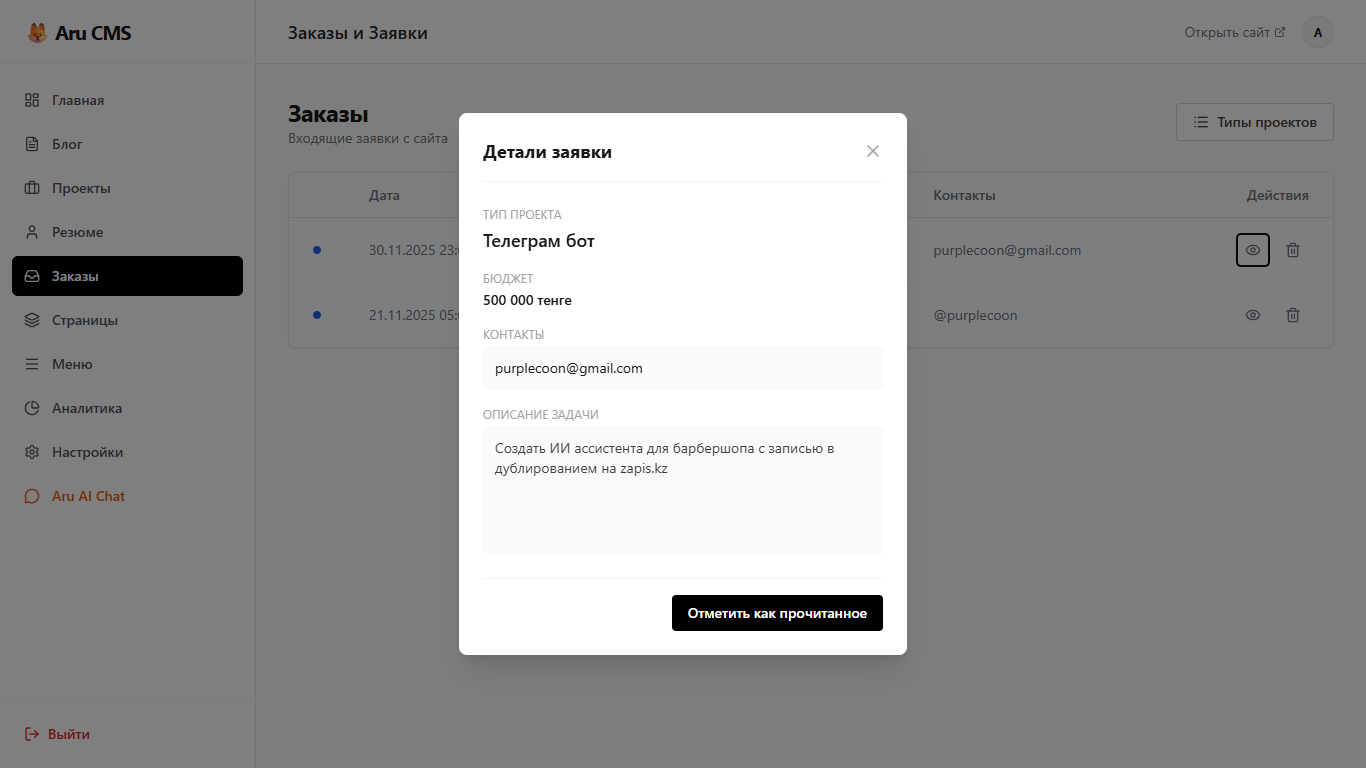Delete the purplecoon@gmail.com order with trash icon
The width and height of the screenshot is (1366, 768).
click(x=1292, y=250)
